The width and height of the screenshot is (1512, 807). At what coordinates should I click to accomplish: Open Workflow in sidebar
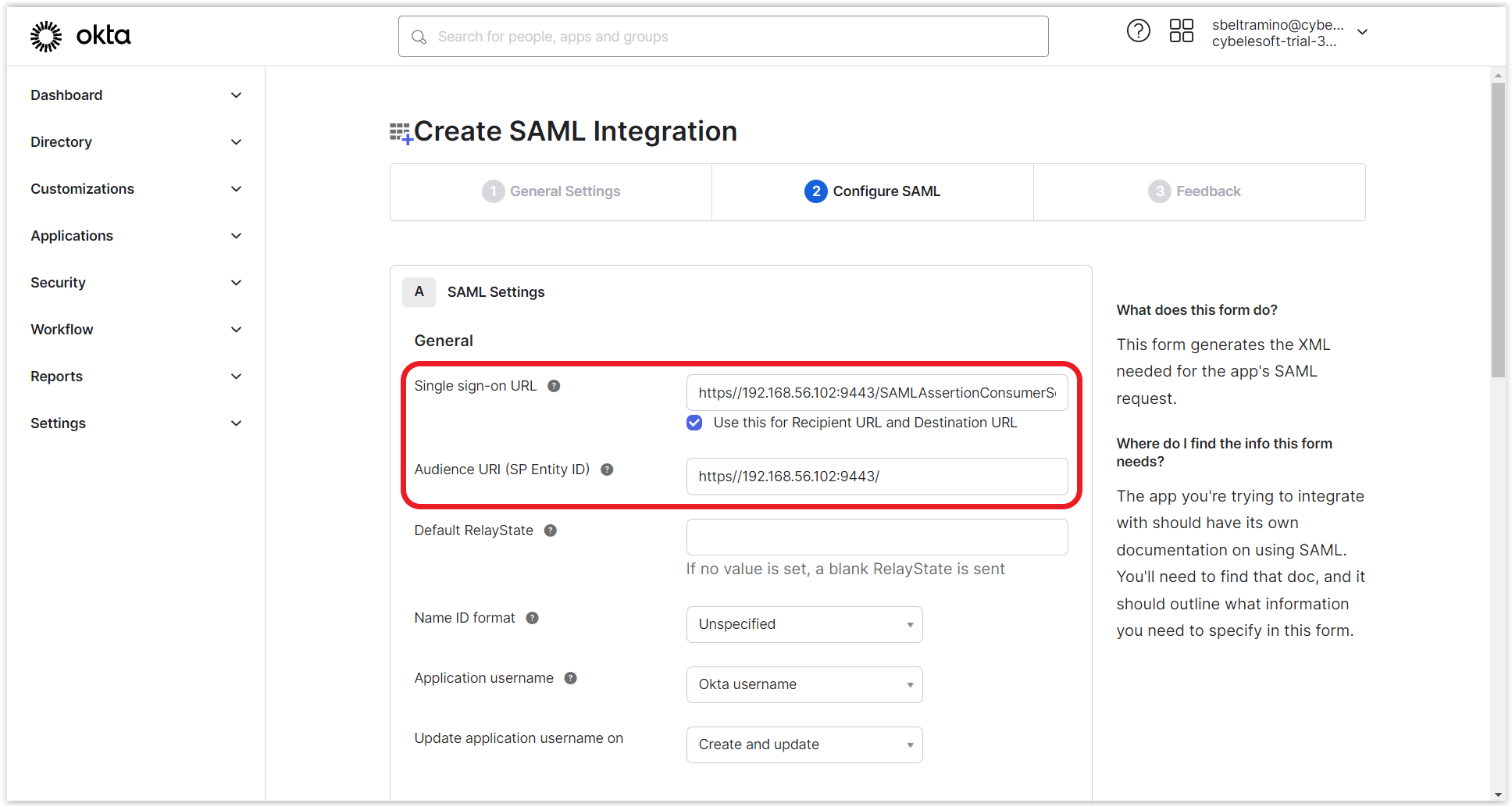pos(62,330)
